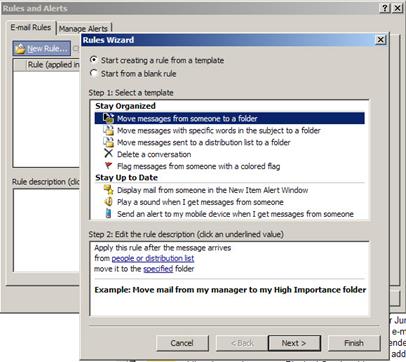
Task: Click icon next to 'Move messages with specific words'
Action: [108, 130]
